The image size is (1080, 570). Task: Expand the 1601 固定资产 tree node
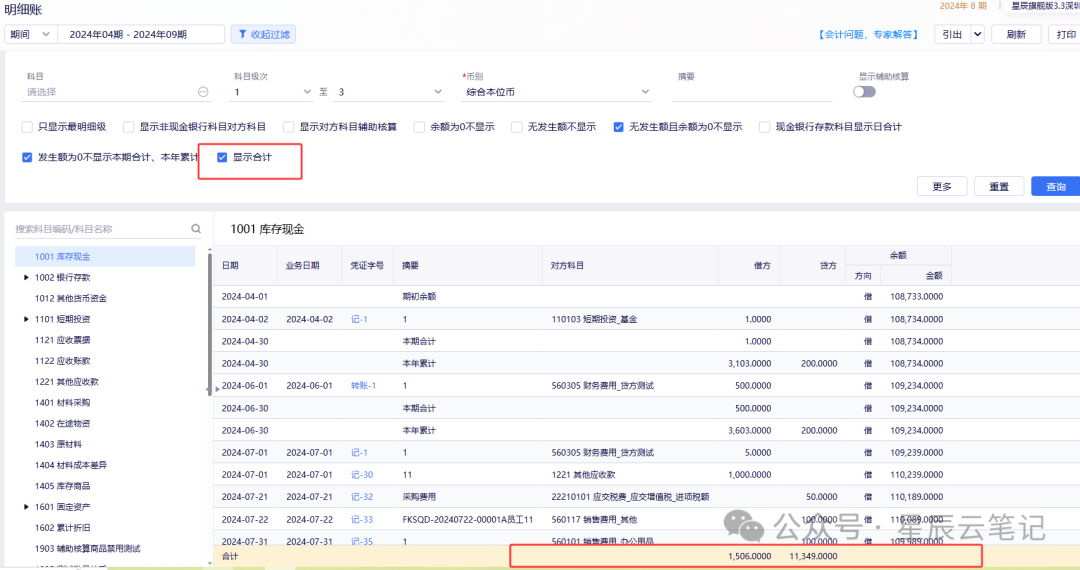(x=26, y=507)
